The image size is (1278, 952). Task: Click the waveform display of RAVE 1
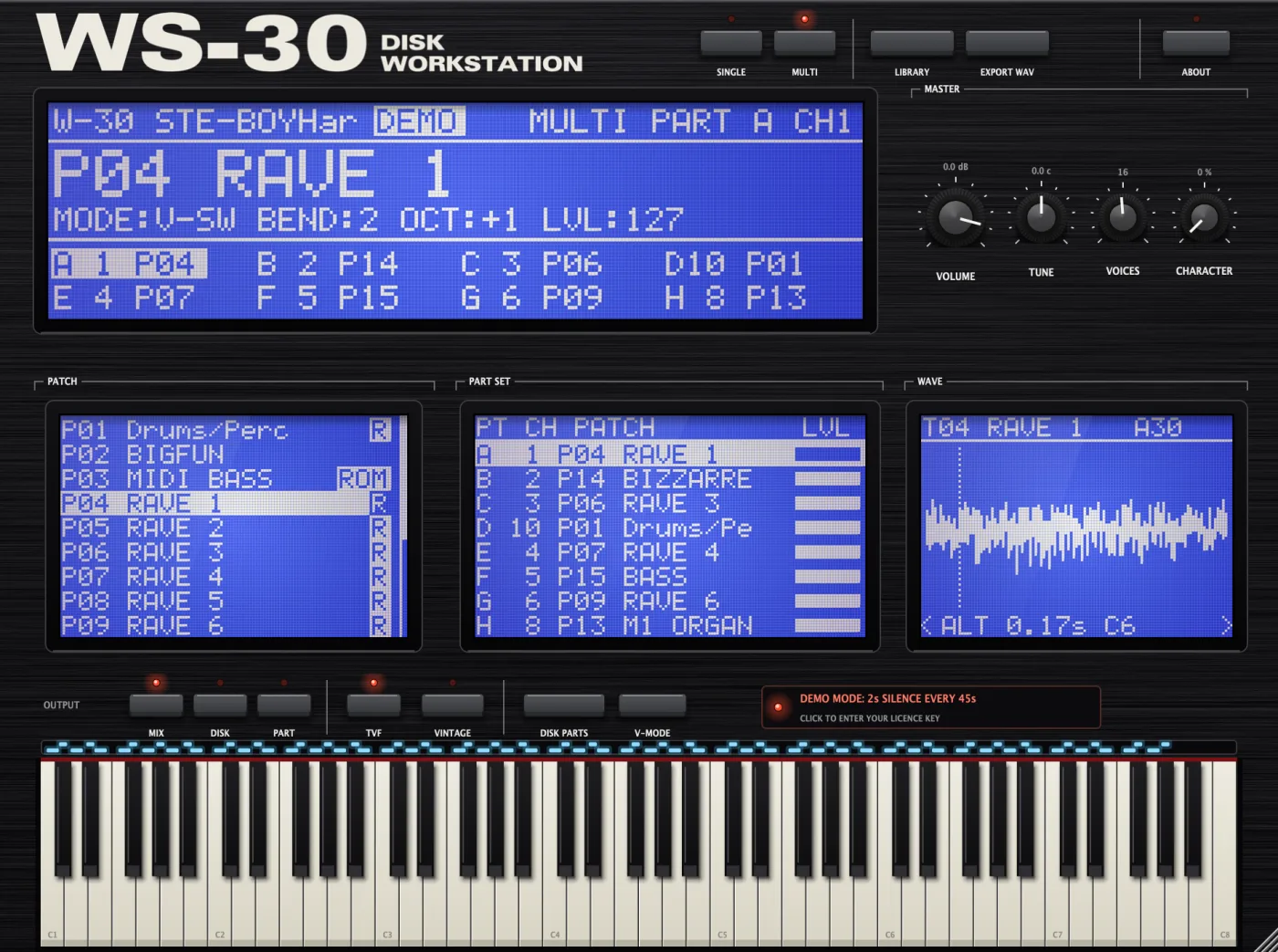pyautogui.click(x=1076, y=529)
